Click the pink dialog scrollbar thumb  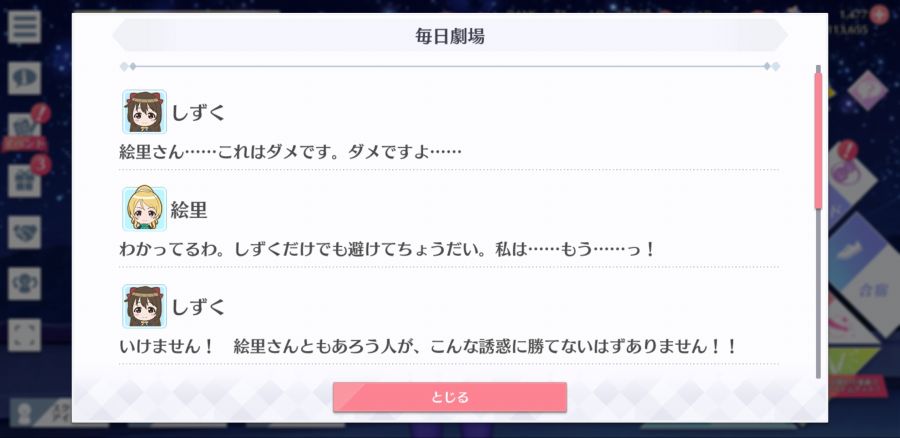pyautogui.click(x=818, y=140)
